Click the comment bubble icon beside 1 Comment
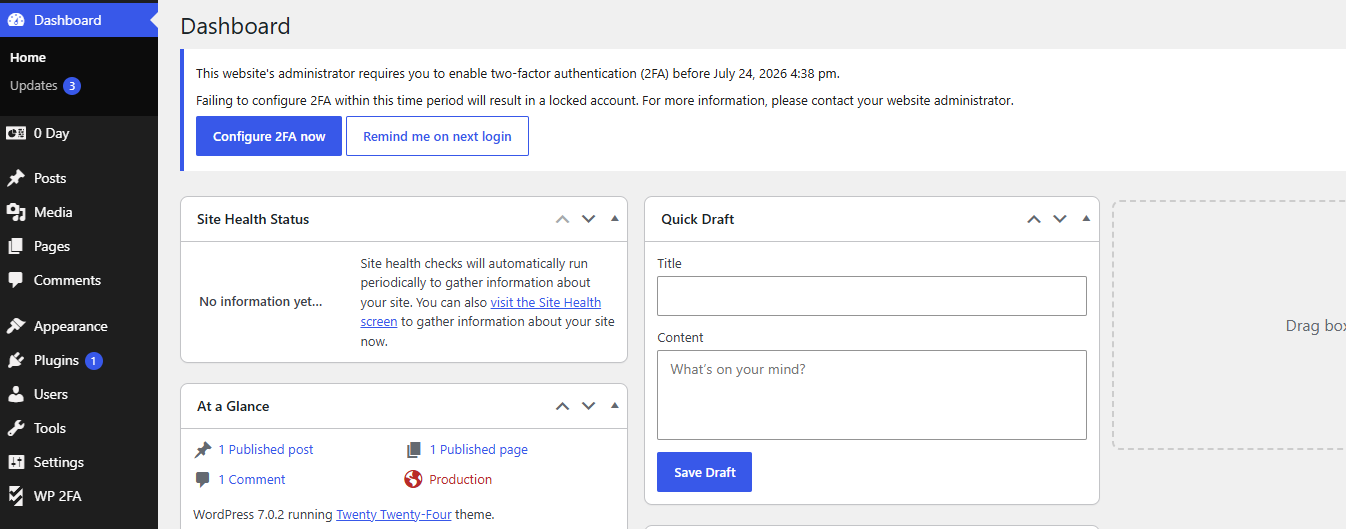Screen dimensions: 1346x529 click(203, 480)
